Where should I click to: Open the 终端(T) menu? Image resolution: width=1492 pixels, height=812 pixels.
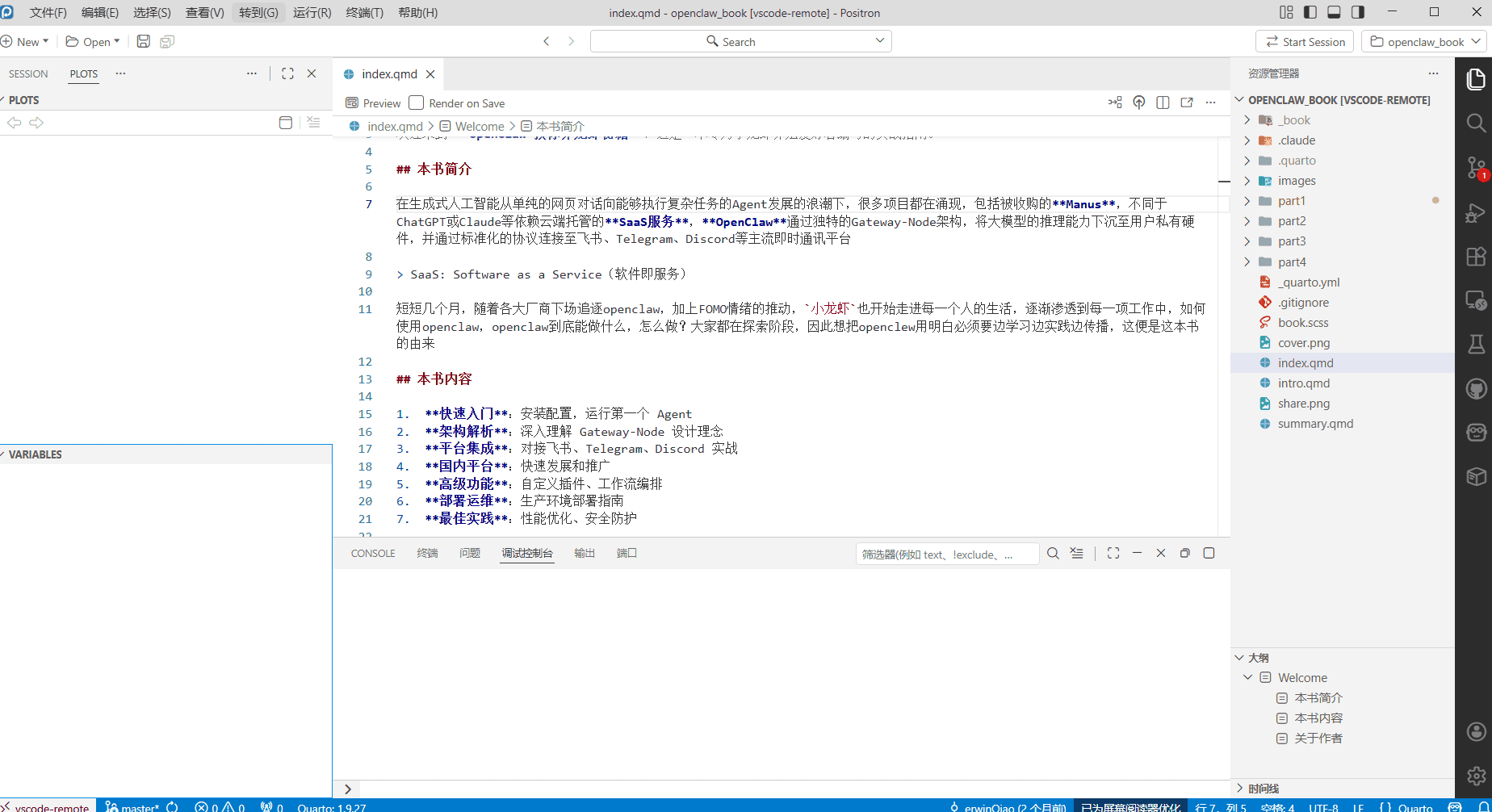[x=364, y=12]
